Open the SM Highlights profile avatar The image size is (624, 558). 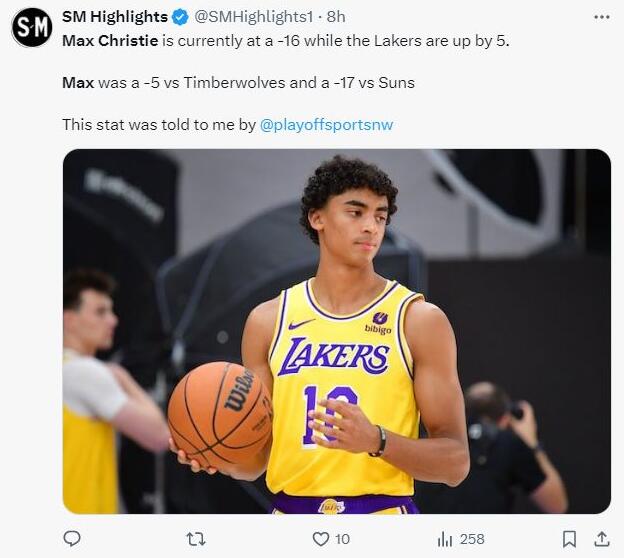32,27
